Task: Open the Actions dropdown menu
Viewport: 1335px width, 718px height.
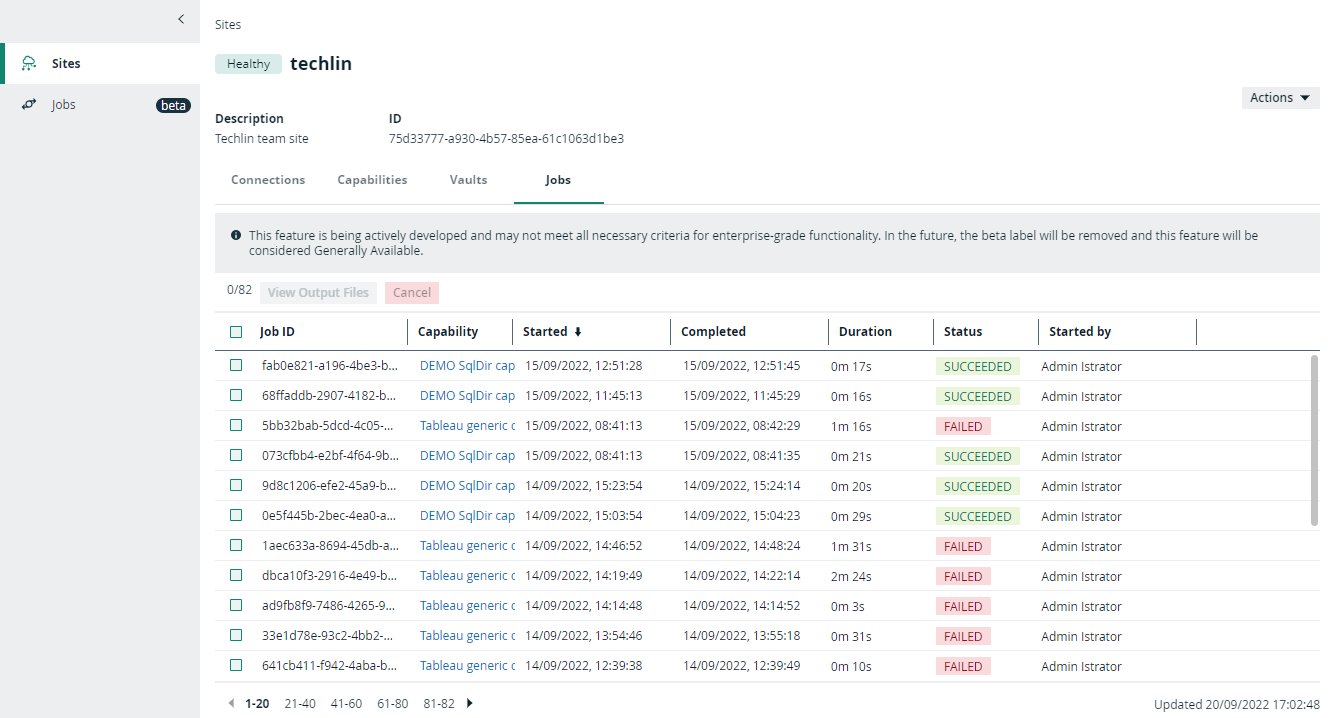Action: (x=1279, y=97)
